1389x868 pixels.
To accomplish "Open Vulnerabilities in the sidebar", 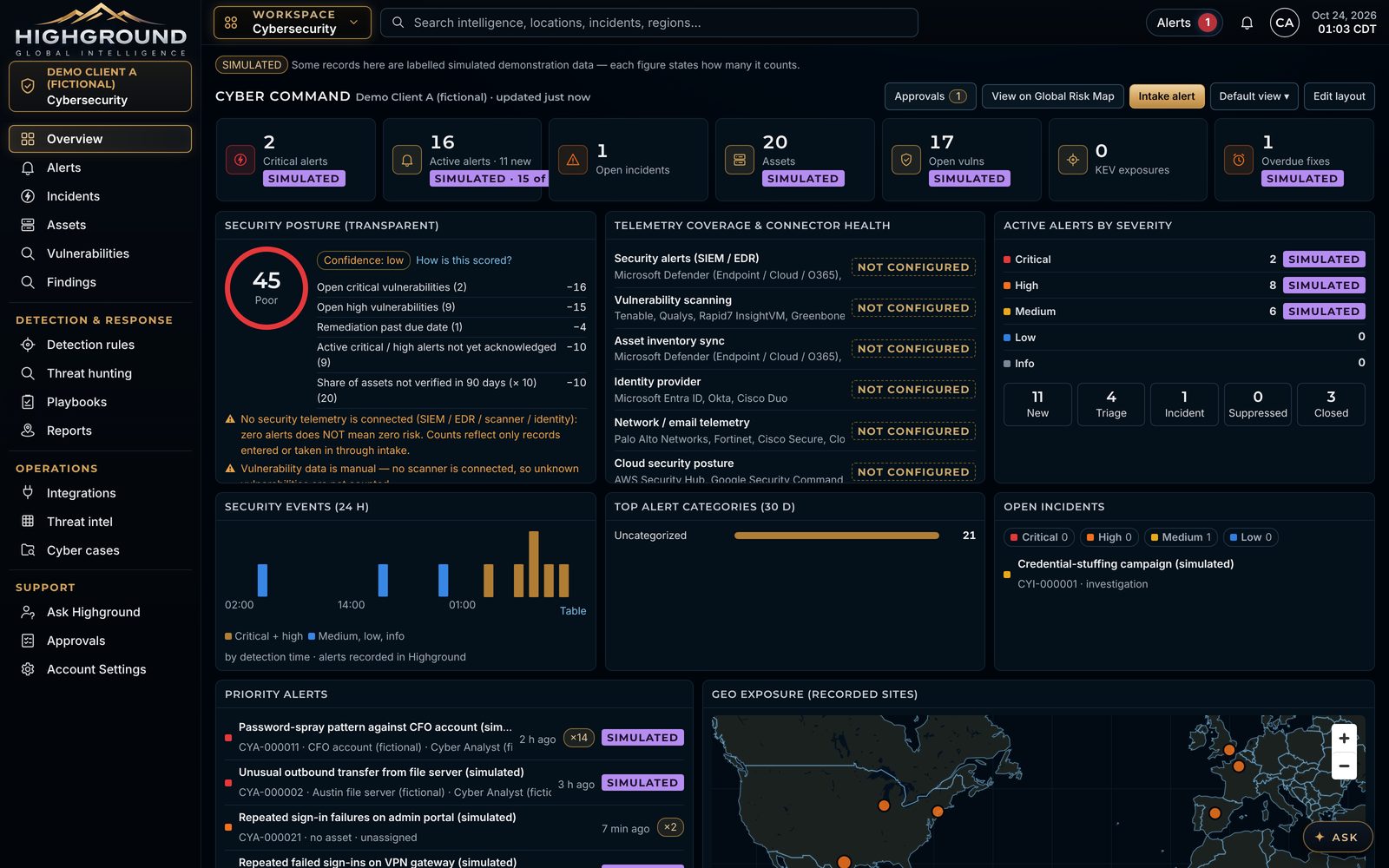I will point(100,253).
